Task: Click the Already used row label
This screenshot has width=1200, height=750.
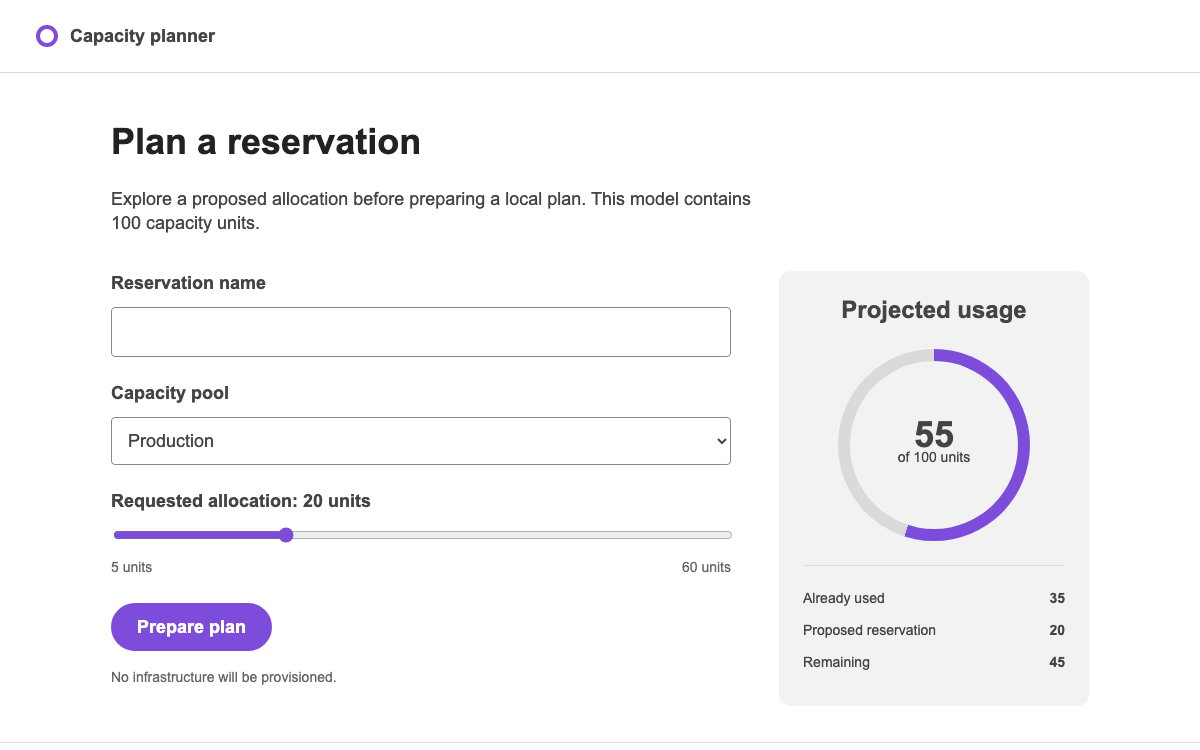Action: 844,598
